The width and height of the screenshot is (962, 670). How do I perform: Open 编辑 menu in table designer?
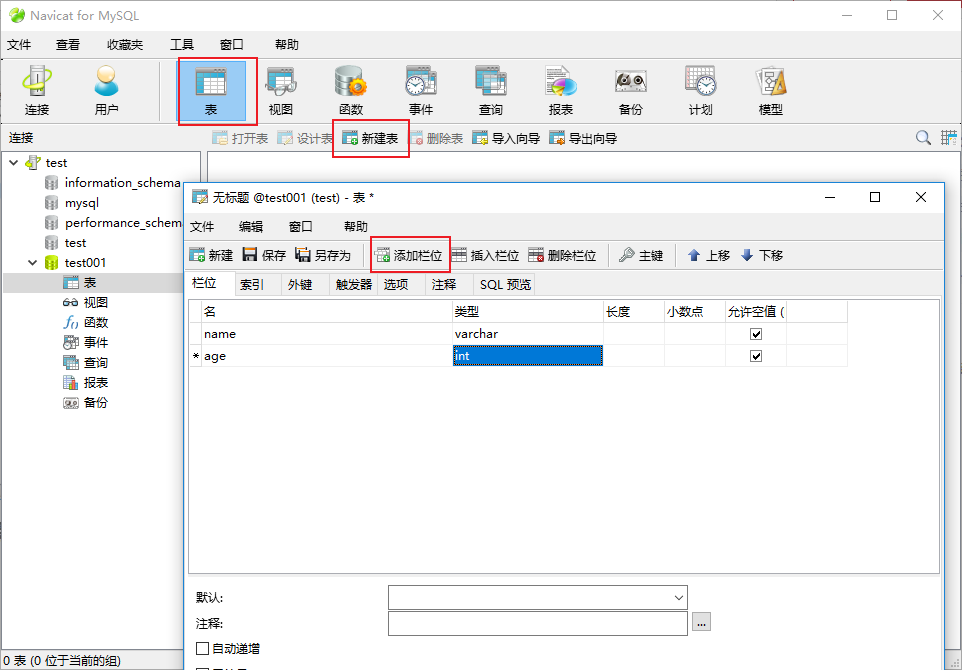click(x=251, y=226)
